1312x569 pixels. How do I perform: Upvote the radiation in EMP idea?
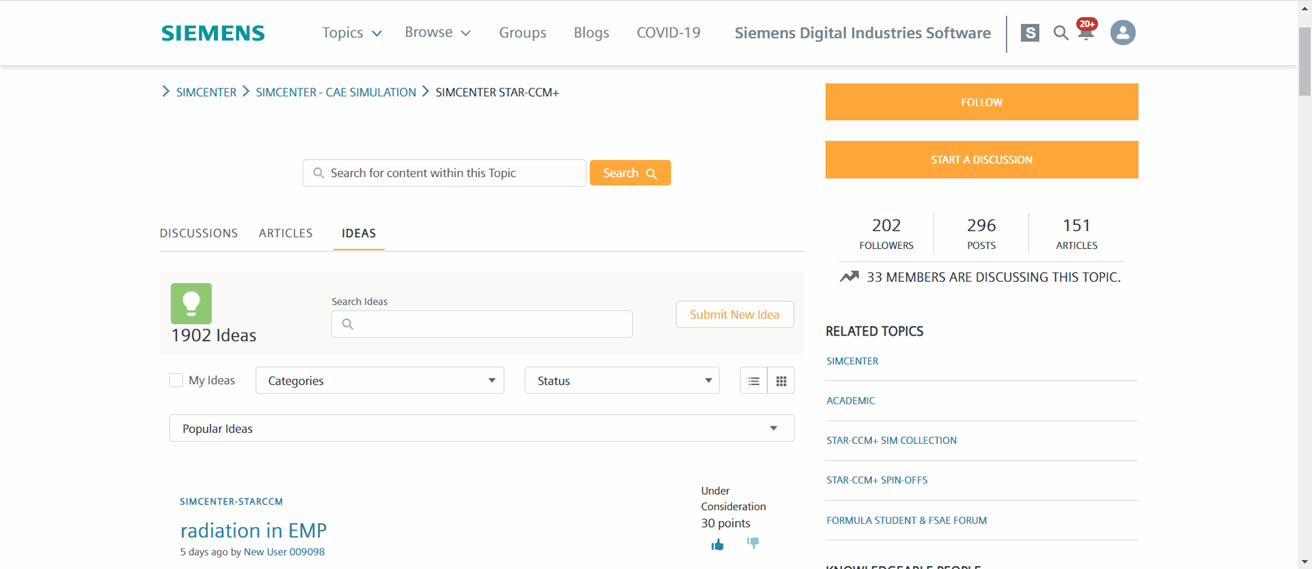(717, 544)
